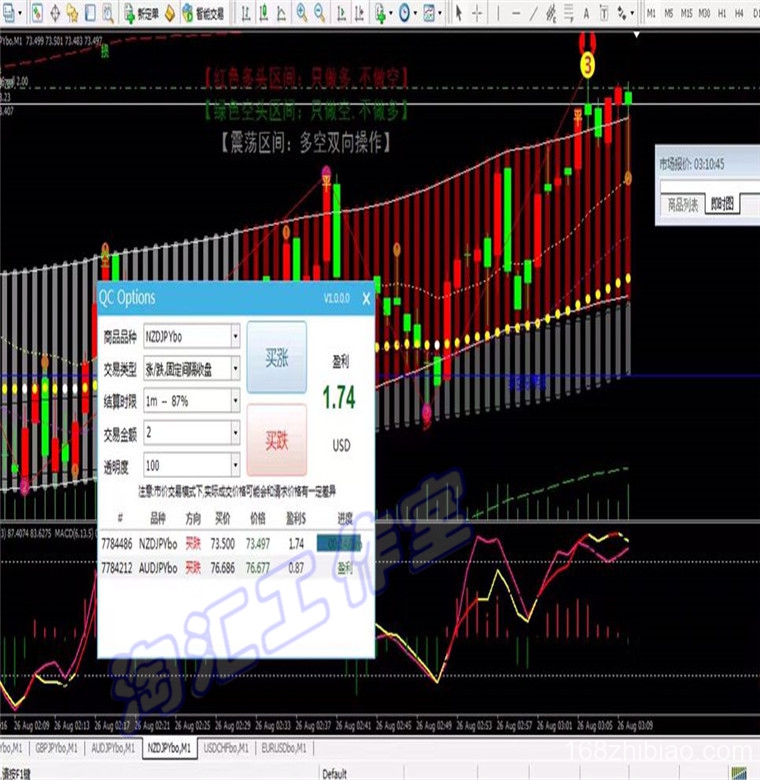Expand the indicators dropdown arrow
The image size is (760, 780).
391,13
